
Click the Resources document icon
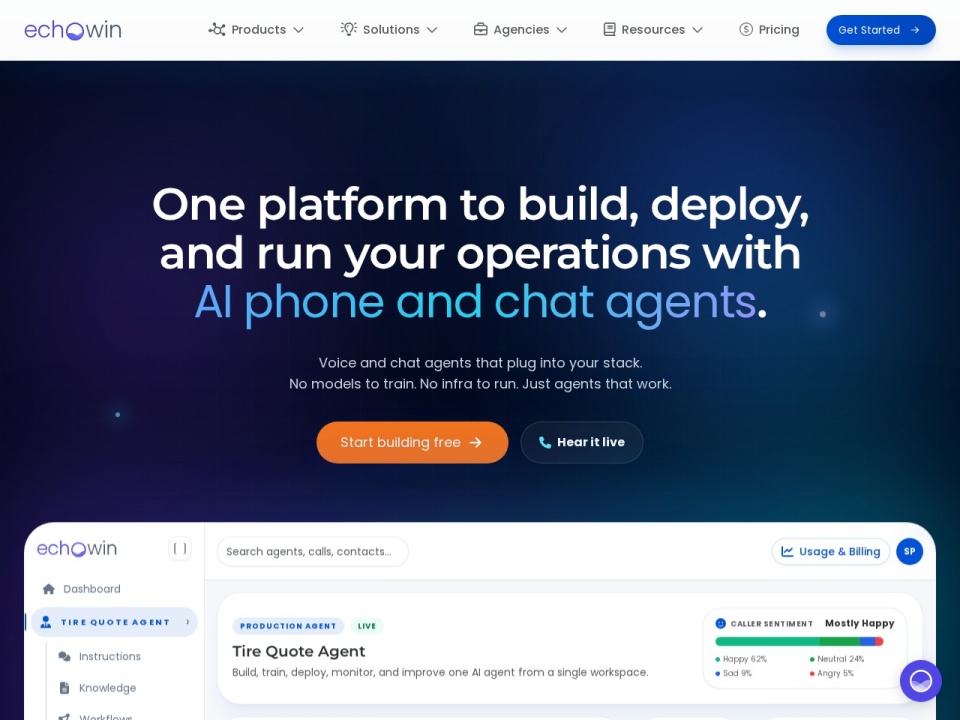(x=609, y=29)
